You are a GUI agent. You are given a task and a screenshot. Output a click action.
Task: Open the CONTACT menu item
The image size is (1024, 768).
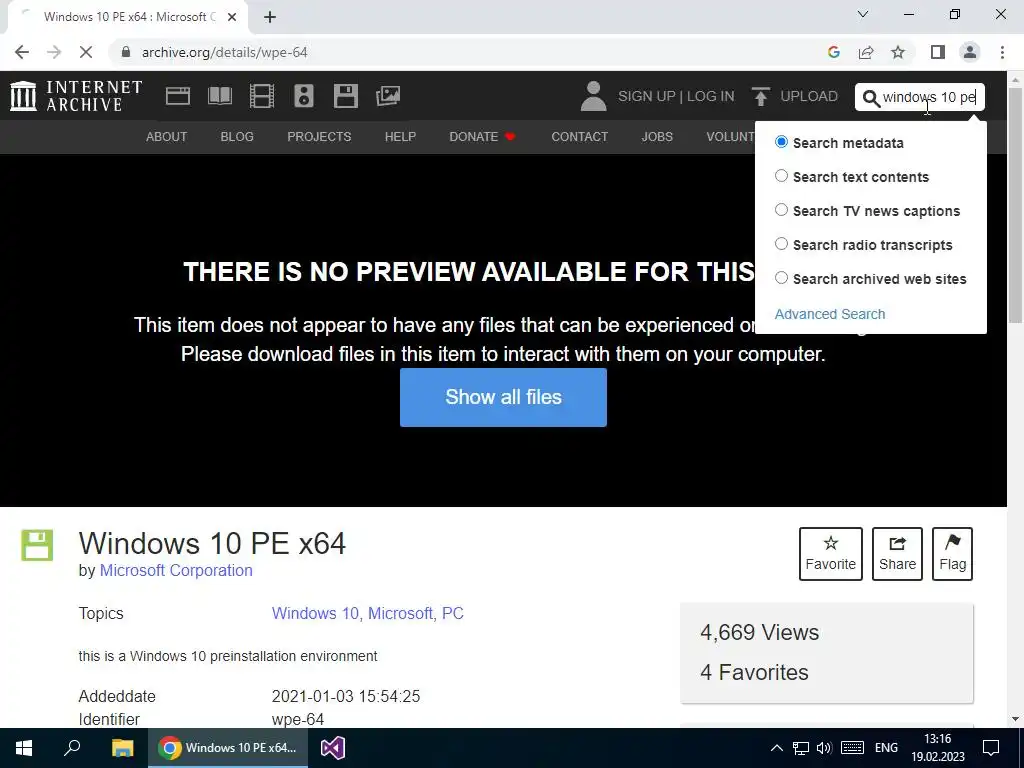(x=579, y=136)
